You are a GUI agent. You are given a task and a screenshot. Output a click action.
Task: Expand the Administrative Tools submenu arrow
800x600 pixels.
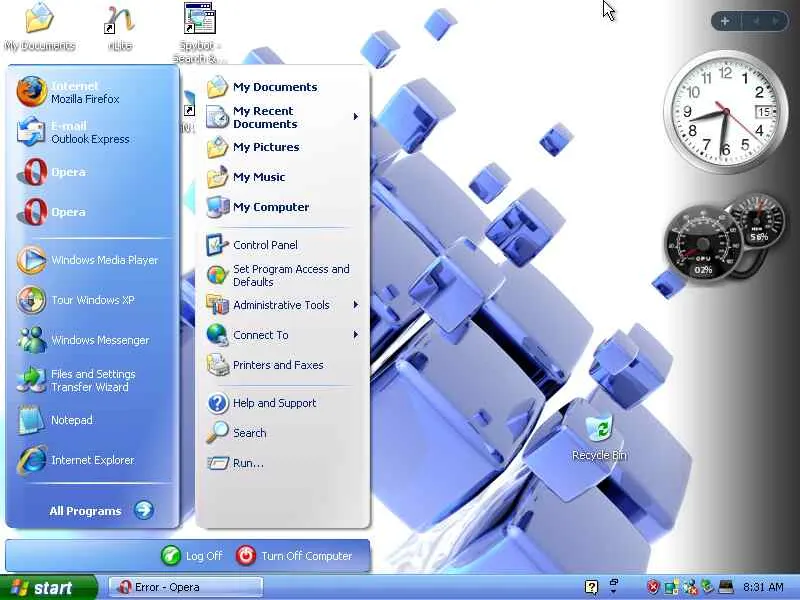point(356,305)
